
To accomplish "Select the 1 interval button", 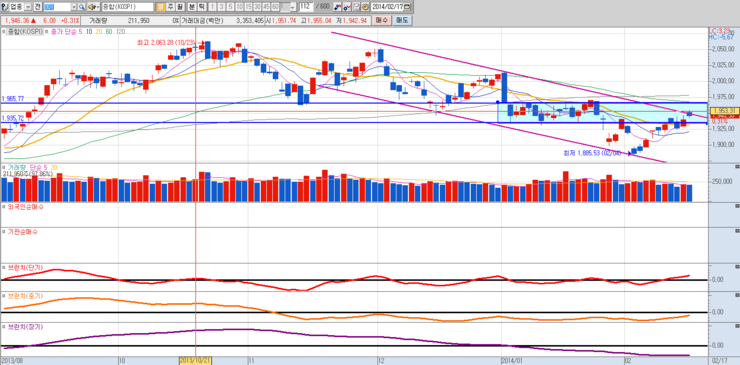I will (212, 7).
